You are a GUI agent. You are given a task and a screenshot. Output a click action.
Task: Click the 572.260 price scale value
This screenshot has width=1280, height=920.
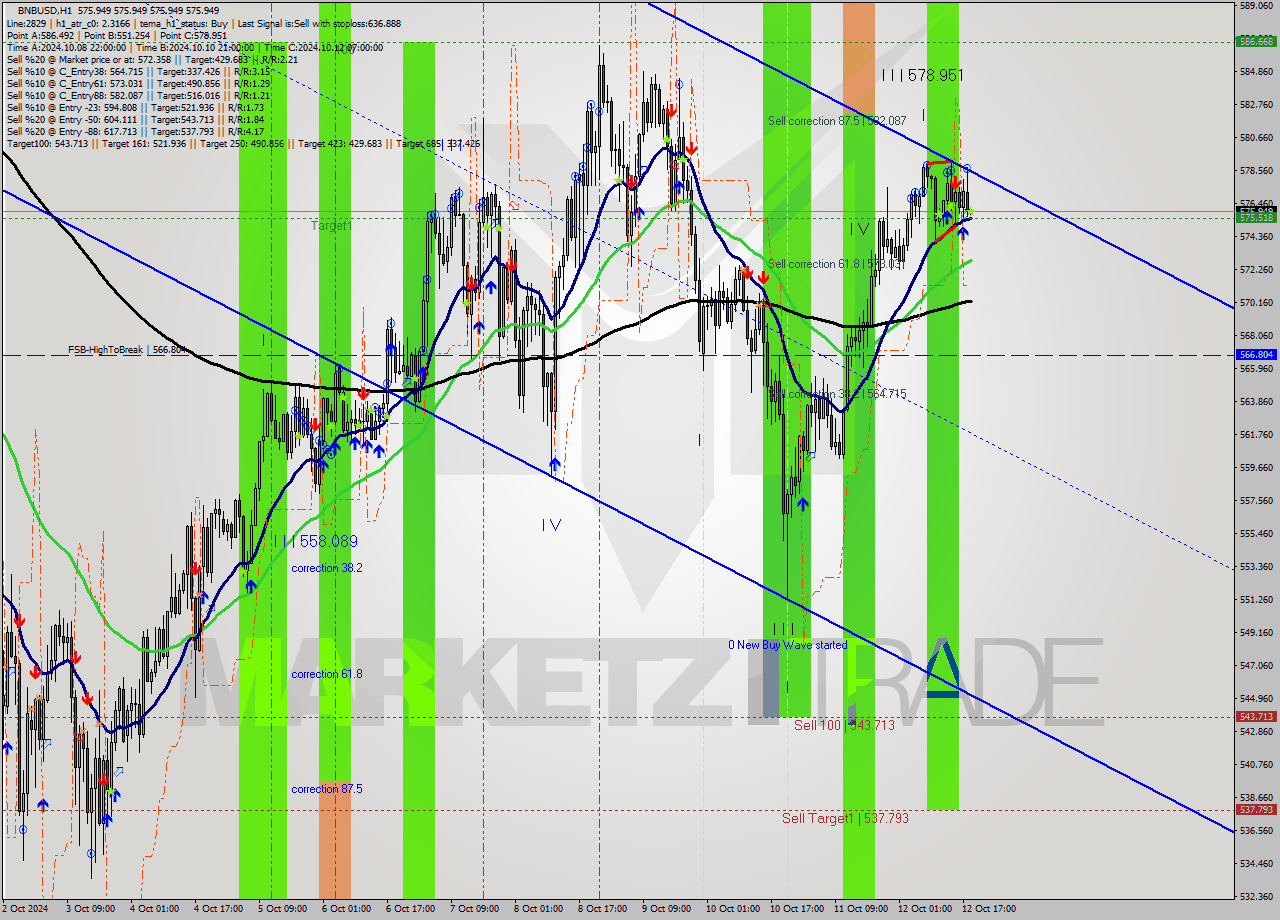[1256, 269]
